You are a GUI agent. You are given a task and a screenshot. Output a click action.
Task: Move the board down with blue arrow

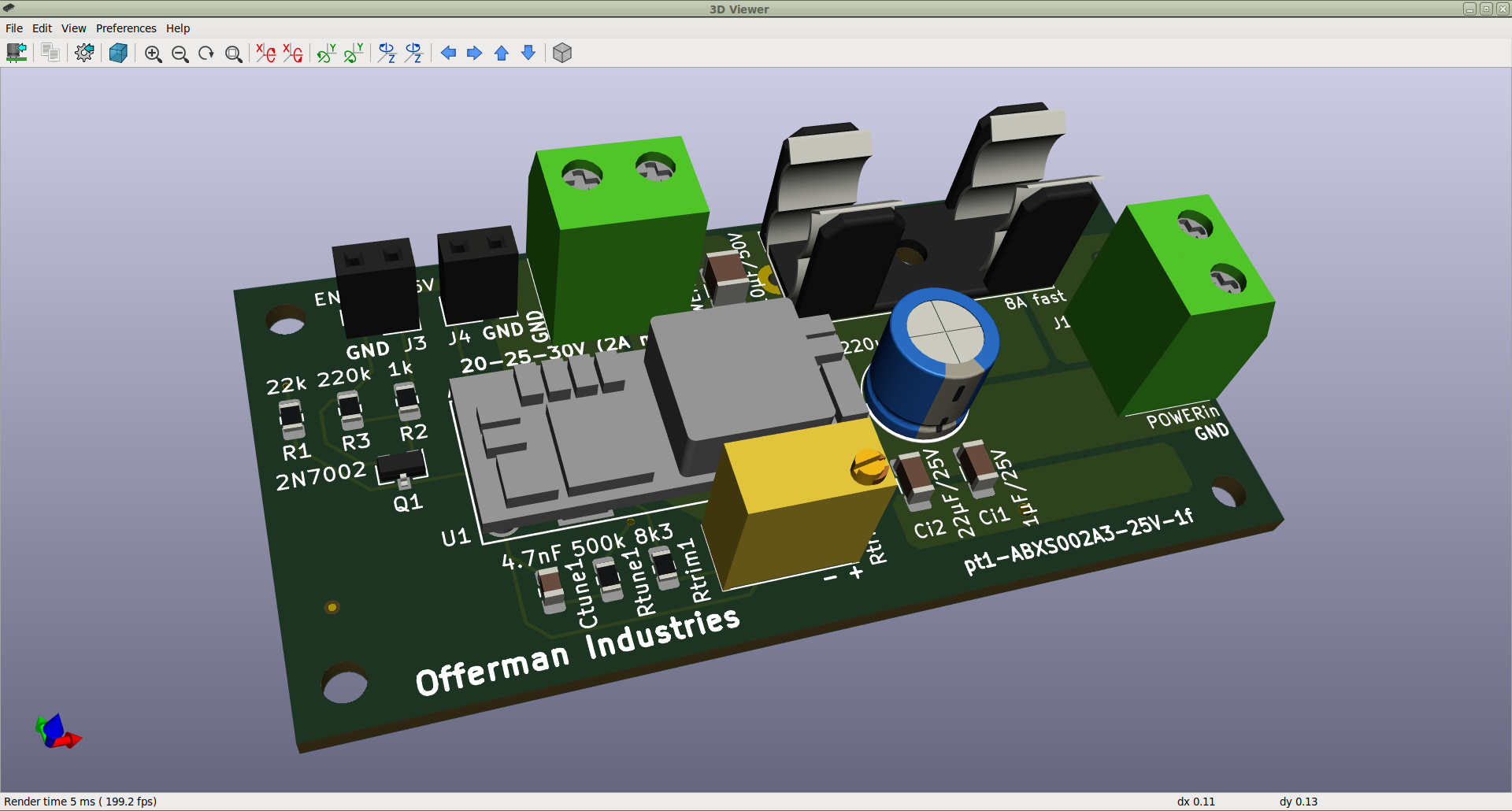click(528, 53)
